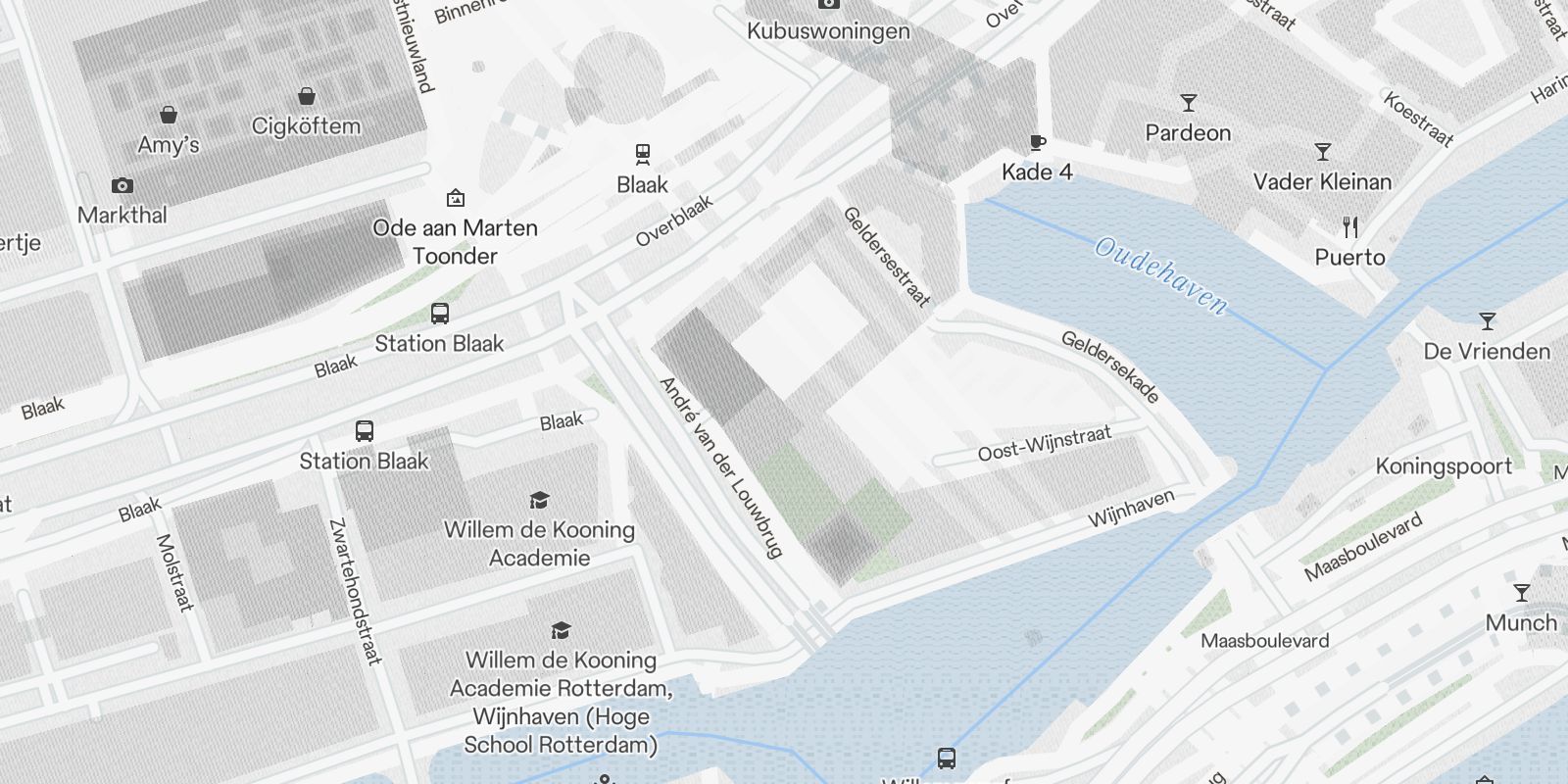Select the Pardeon cocktail glass icon
Image resolution: width=1568 pixels, height=784 pixels.
click(x=1189, y=103)
